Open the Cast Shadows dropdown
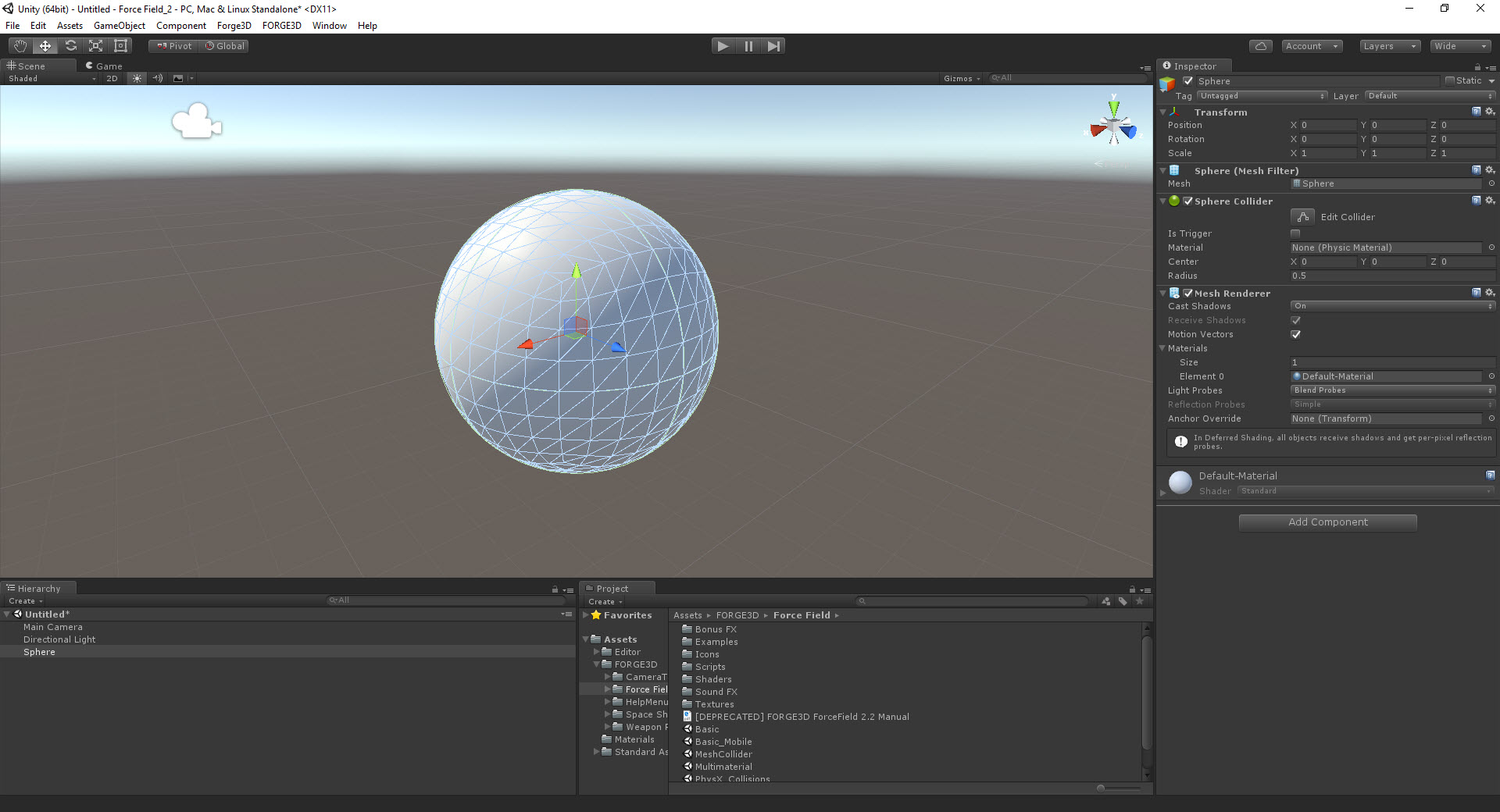The height and width of the screenshot is (812, 1500). click(1392, 306)
